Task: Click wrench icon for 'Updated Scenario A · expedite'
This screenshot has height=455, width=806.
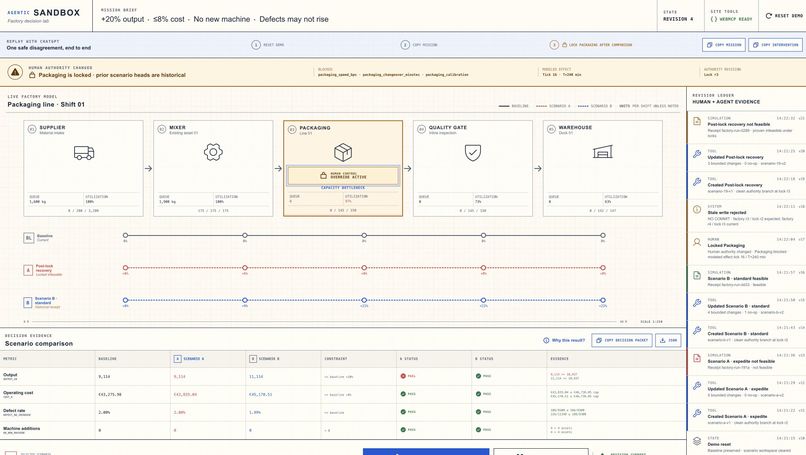Action: point(697,386)
